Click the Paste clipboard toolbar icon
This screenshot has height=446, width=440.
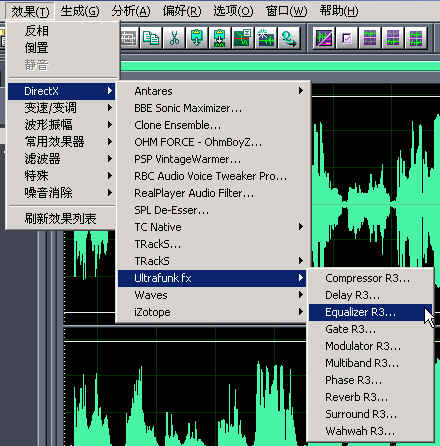coord(197,38)
